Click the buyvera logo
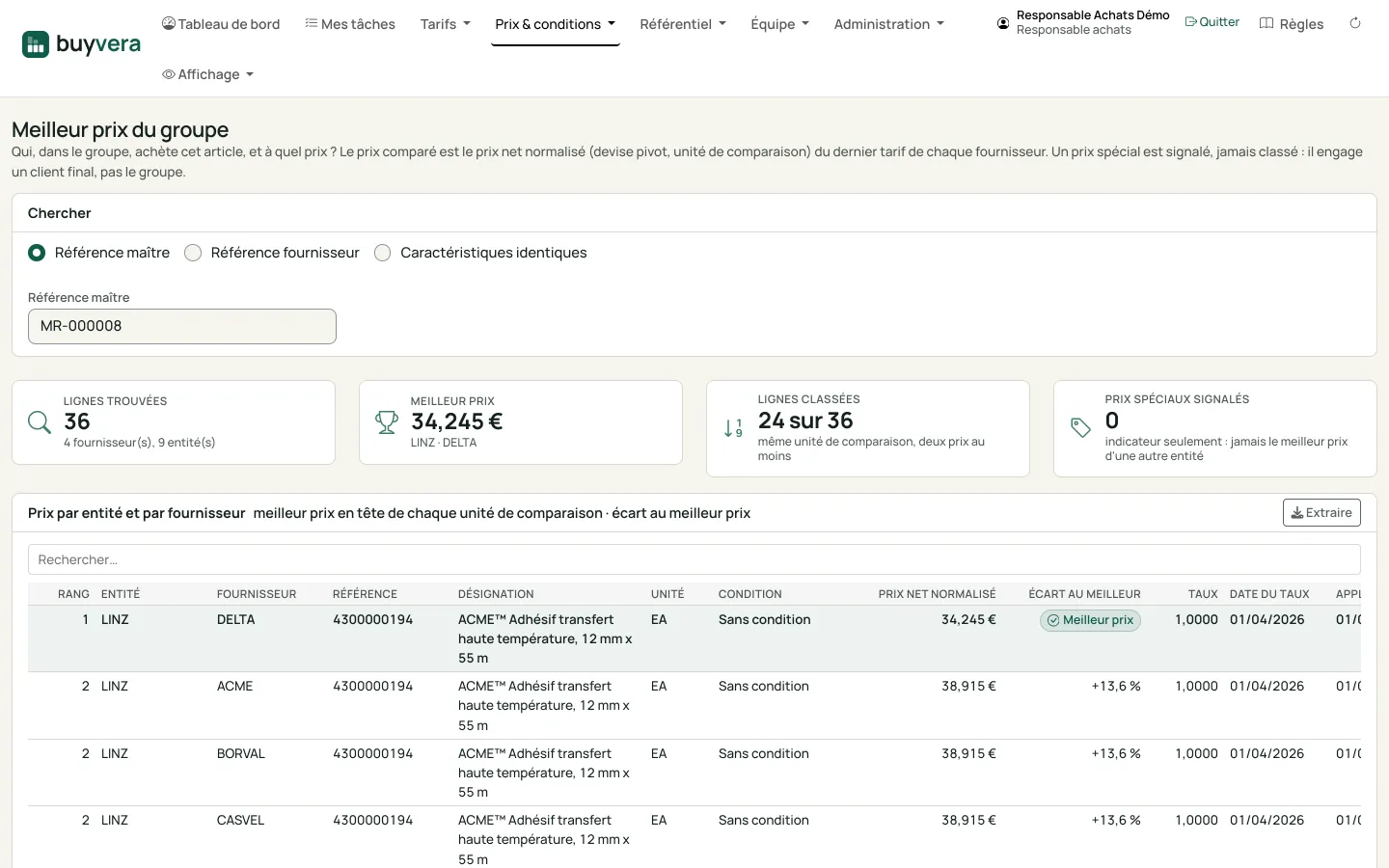 click(x=81, y=44)
